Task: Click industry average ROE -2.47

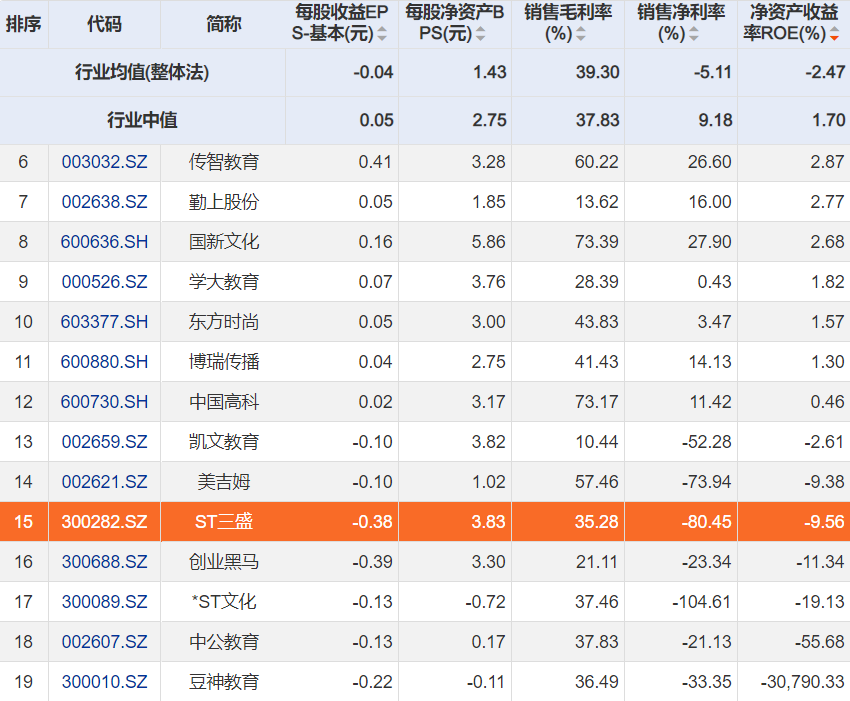Action: click(825, 72)
